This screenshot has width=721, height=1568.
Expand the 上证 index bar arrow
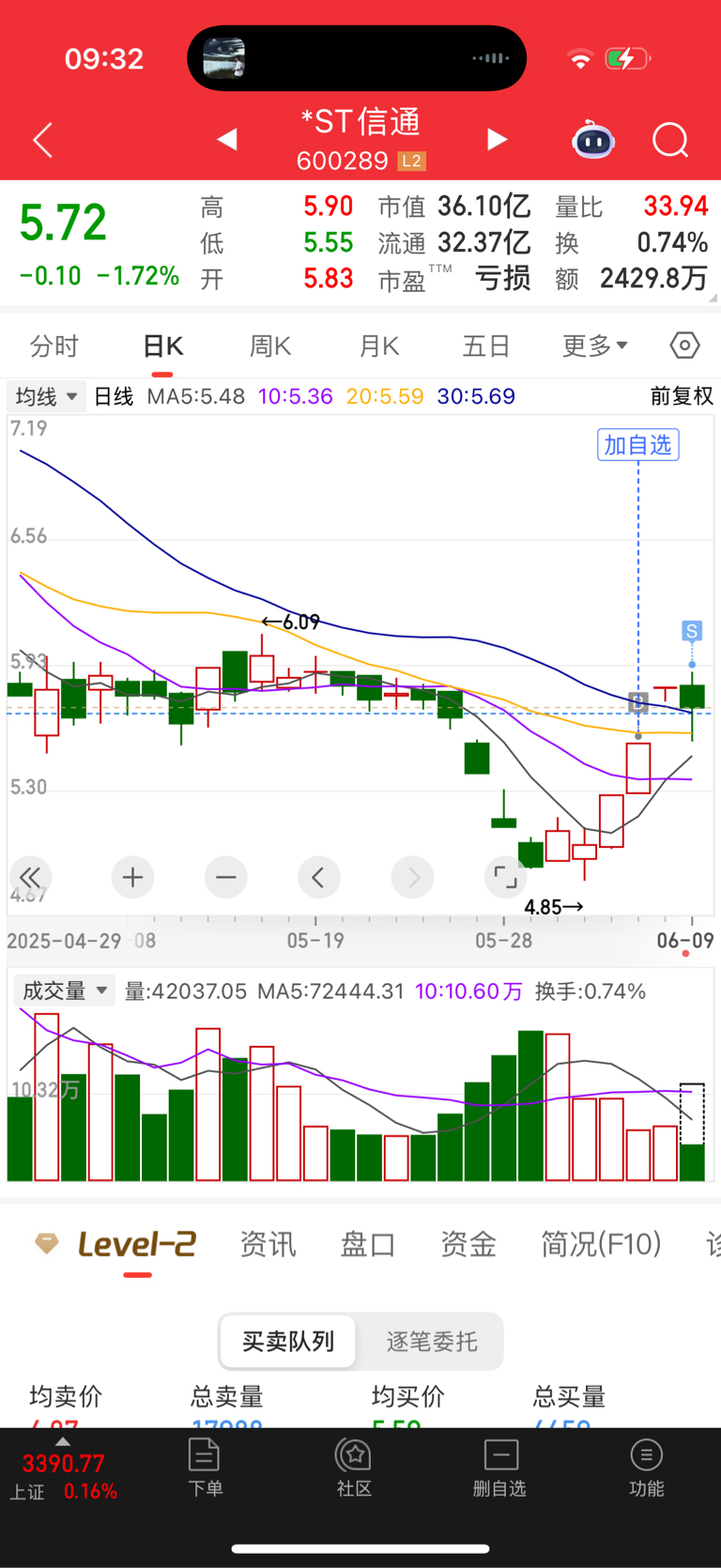(63, 1441)
